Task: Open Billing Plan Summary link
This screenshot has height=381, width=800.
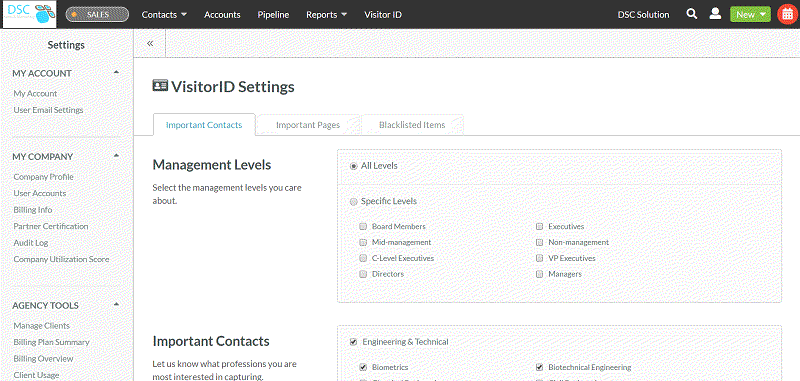Action: click(x=52, y=342)
